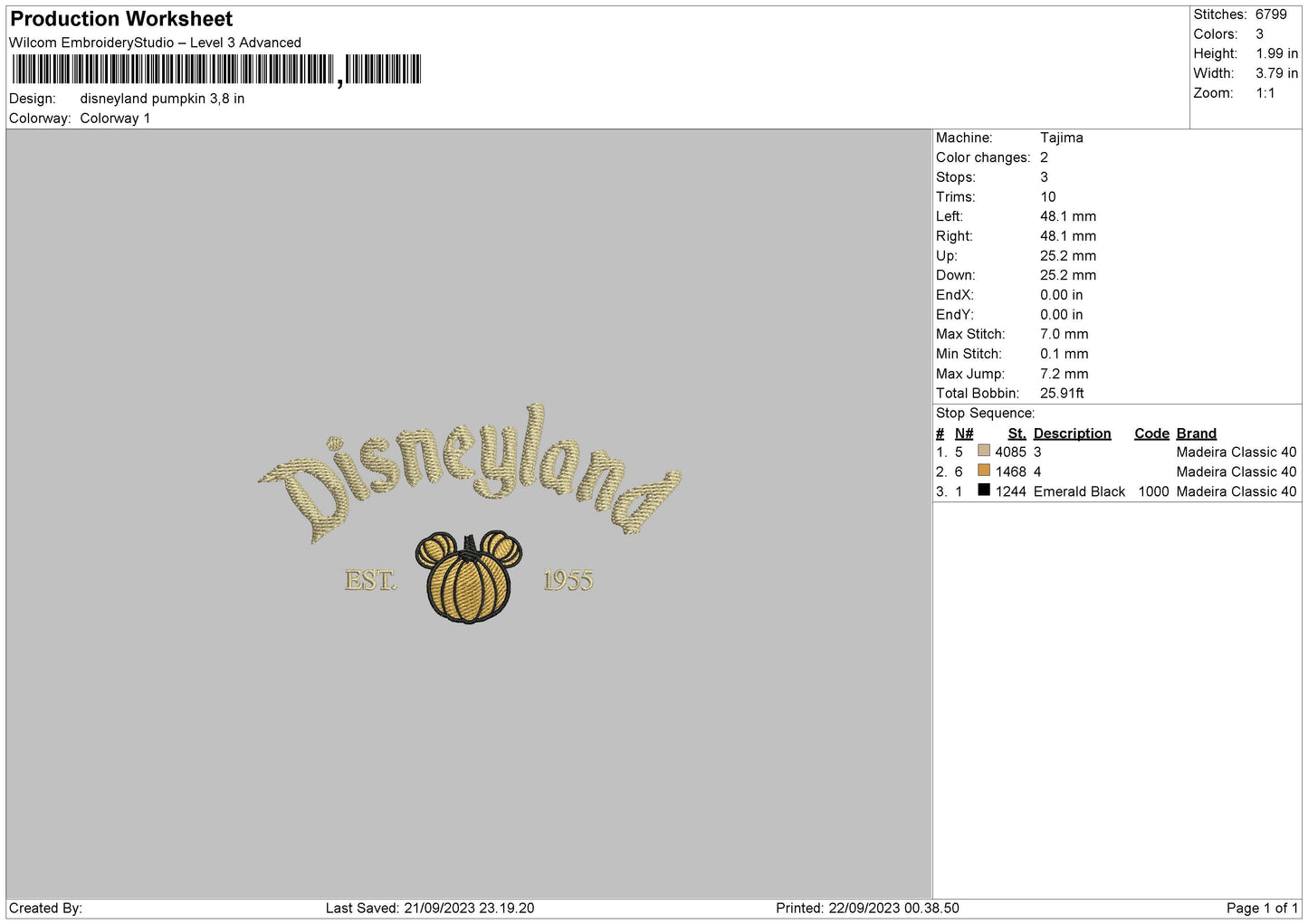
Task: Click the Production Worksheet title
Action: (121, 19)
